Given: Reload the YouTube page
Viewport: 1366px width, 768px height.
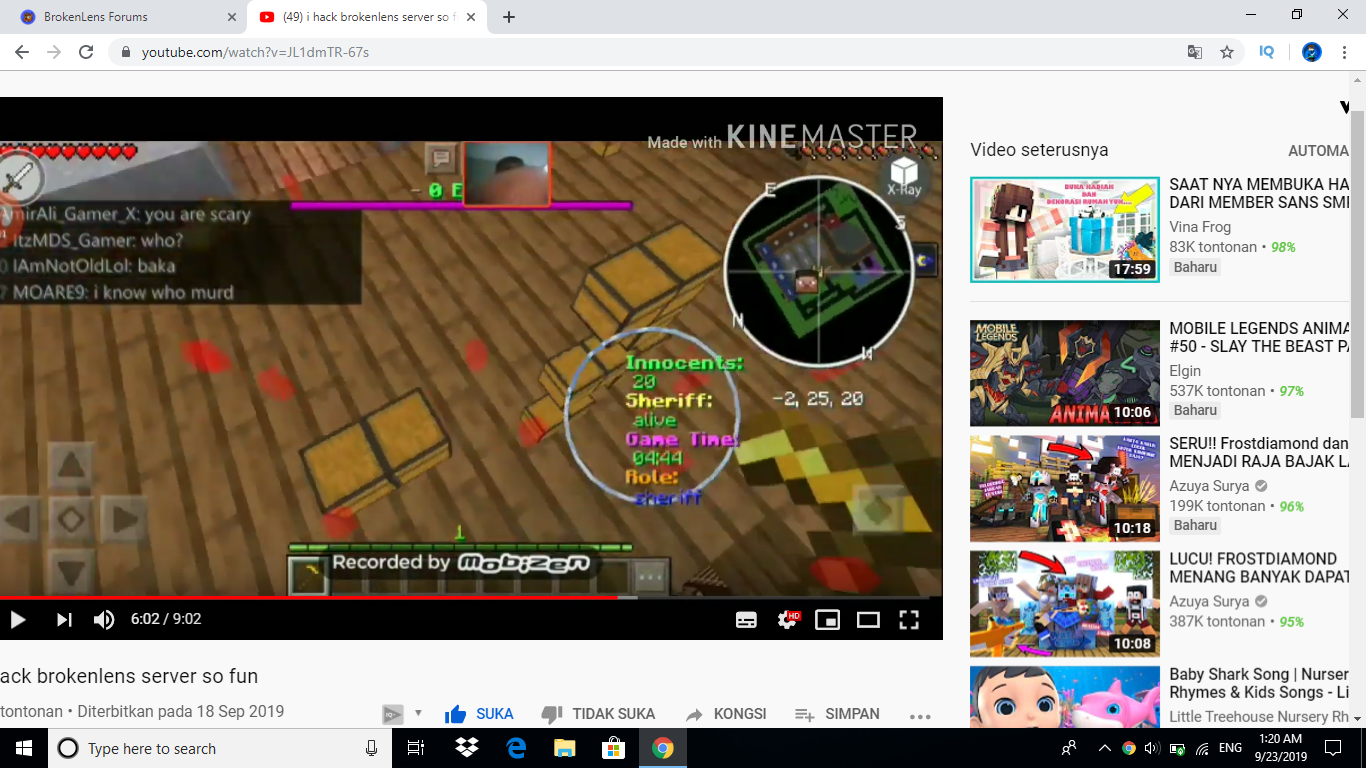Looking at the screenshot, I should point(86,52).
